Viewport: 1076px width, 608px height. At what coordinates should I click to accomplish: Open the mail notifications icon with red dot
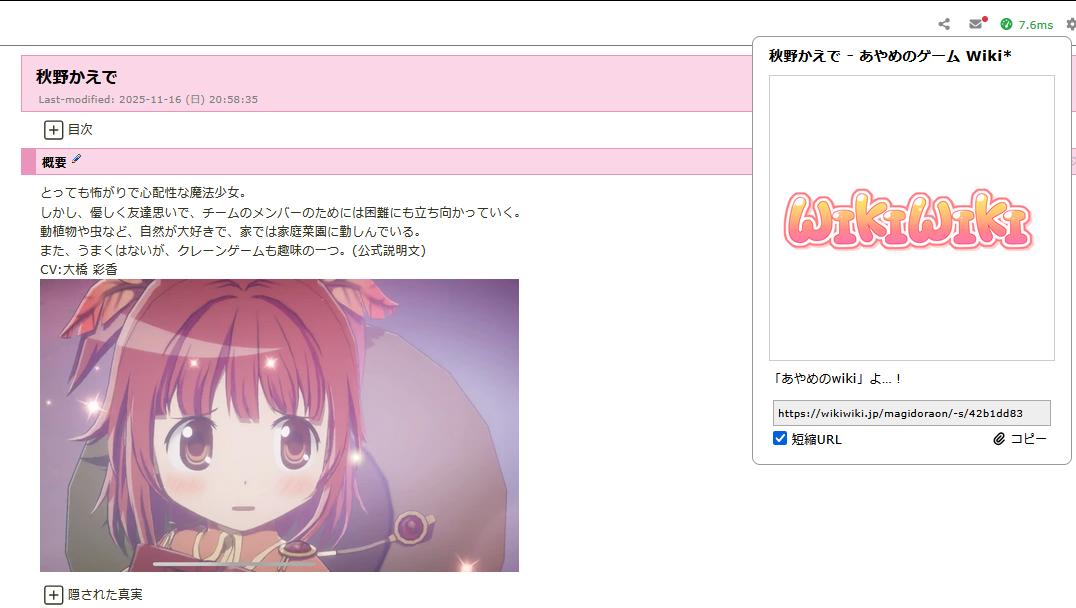pyautogui.click(x=977, y=23)
